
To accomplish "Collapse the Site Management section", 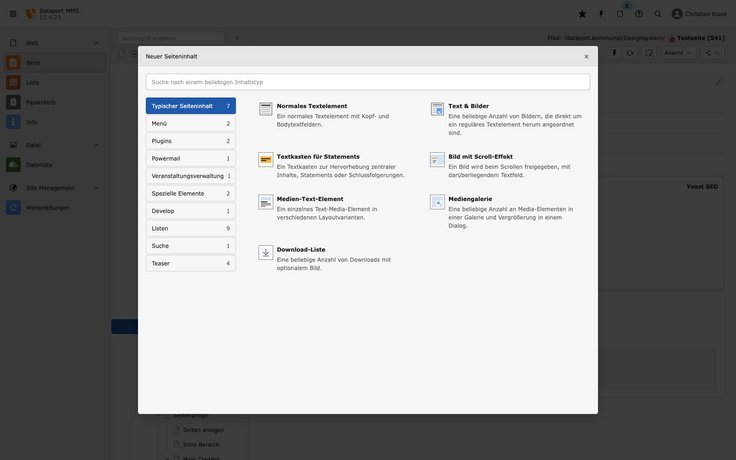I will point(96,187).
